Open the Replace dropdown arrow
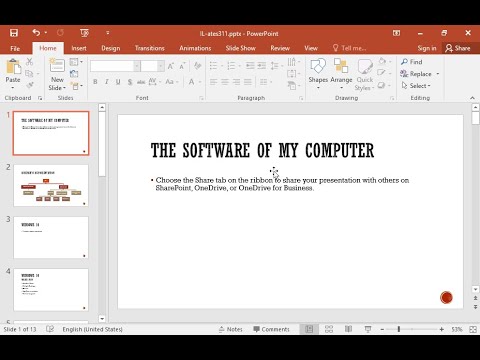The image size is (480, 360). (x=438, y=74)
